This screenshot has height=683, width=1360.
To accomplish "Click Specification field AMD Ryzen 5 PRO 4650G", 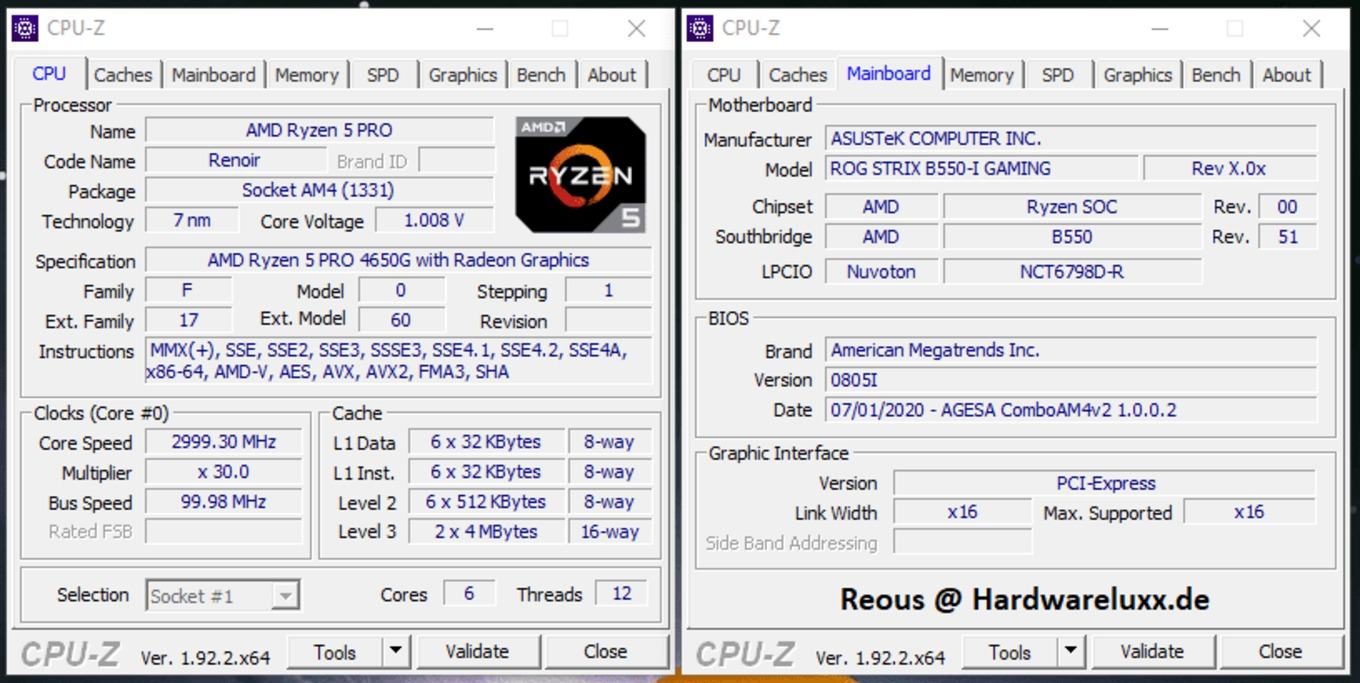I will click(x=398, y=260).
